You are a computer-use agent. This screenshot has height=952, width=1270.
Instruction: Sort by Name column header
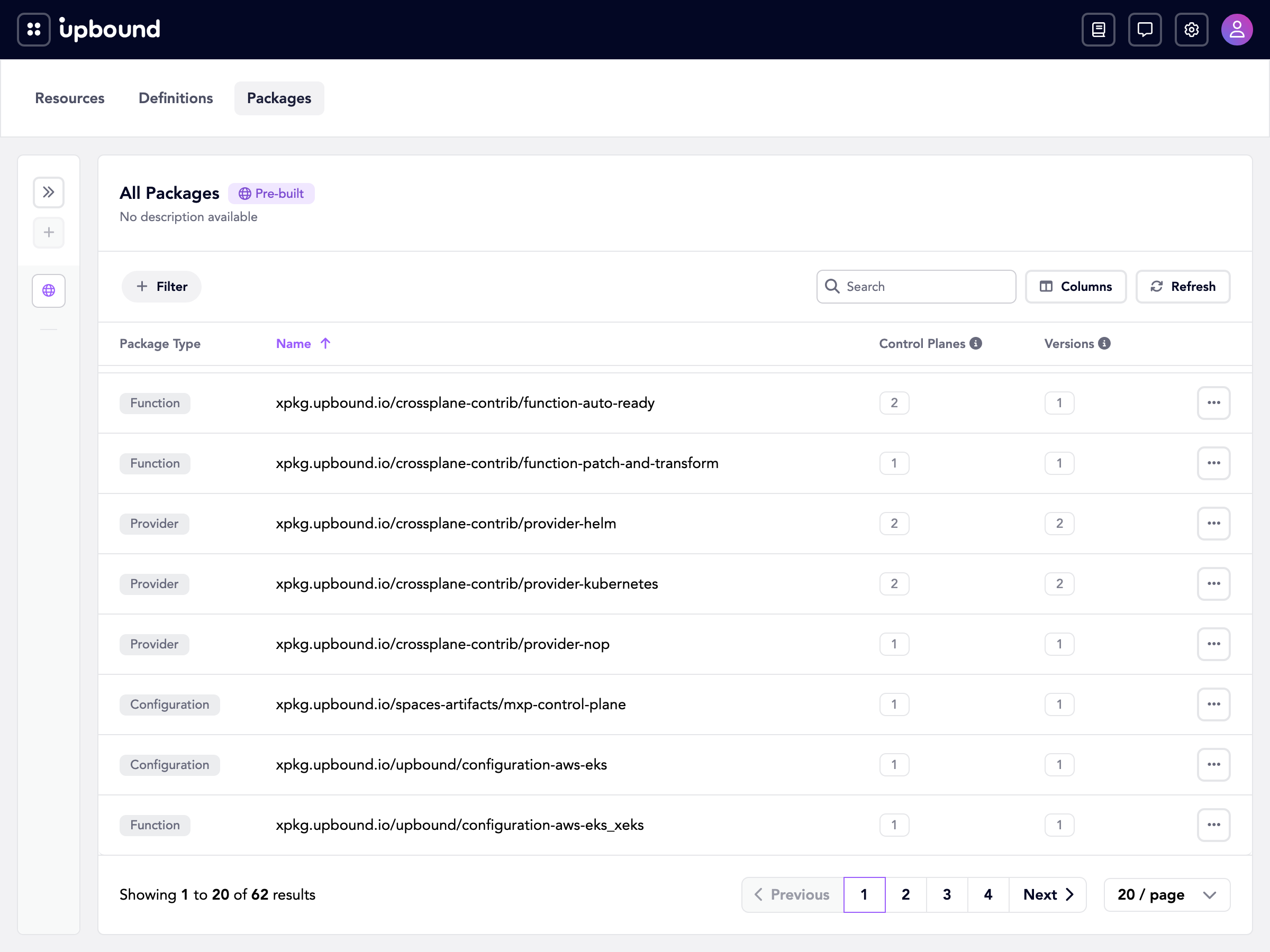pos(303,344)
